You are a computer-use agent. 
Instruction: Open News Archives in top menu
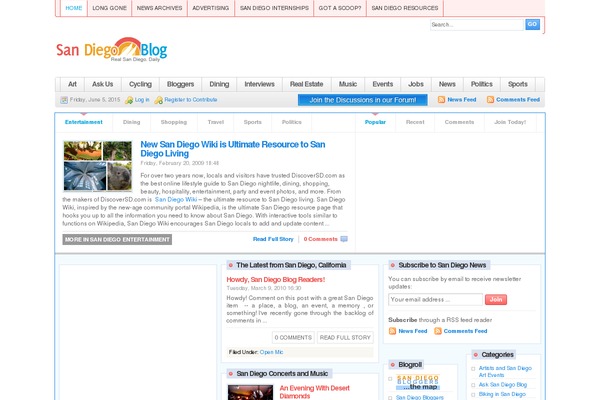pos(160,8)
